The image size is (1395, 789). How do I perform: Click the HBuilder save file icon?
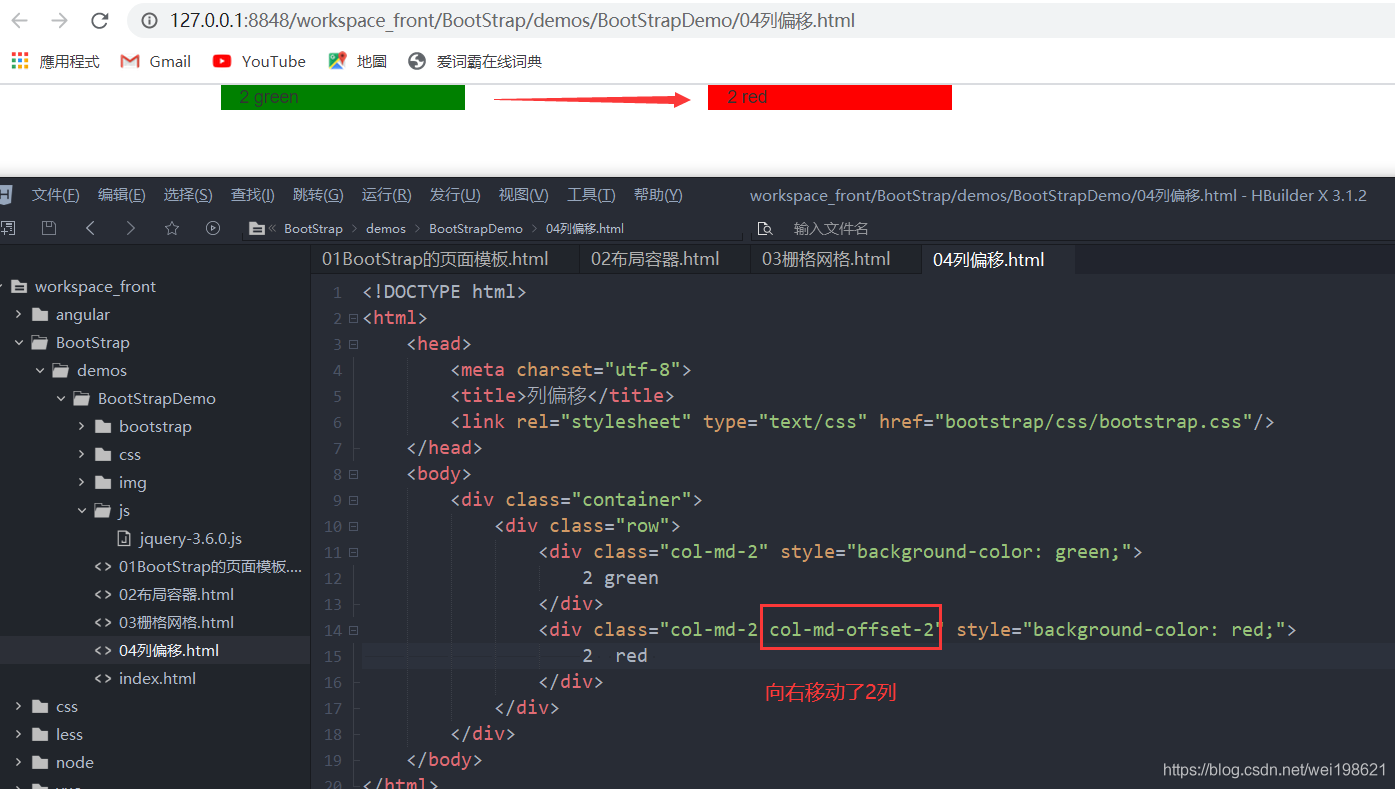coord(48,228)
